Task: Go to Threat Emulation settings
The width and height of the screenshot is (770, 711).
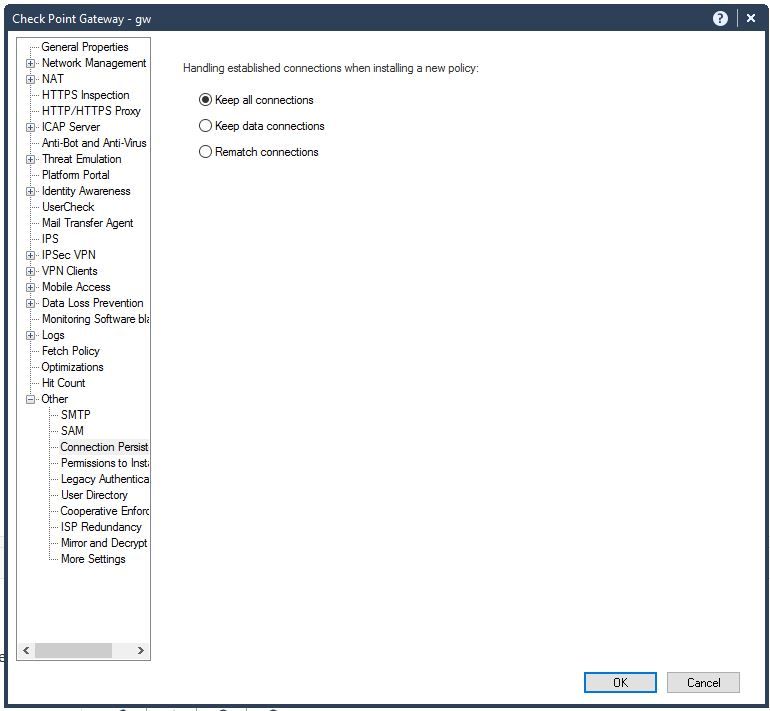Action: (82, 159)
